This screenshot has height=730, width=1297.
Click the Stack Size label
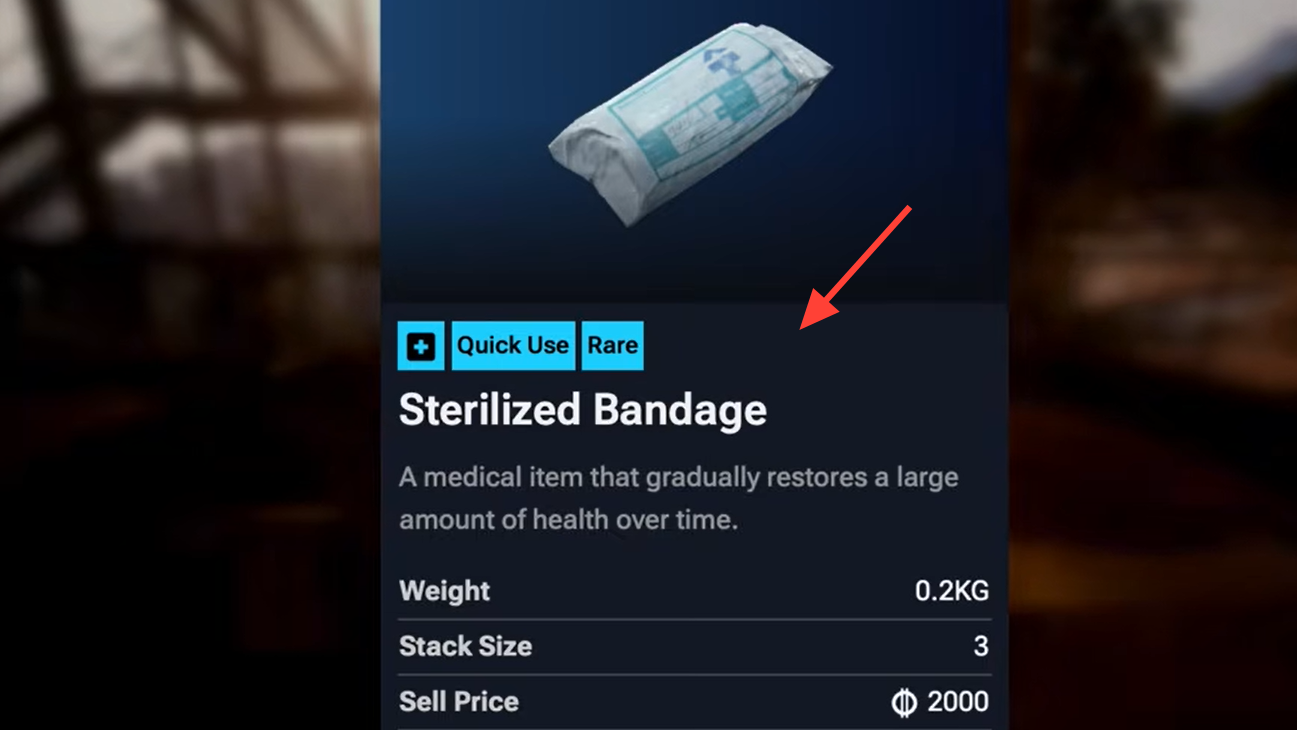coord(466,646)
